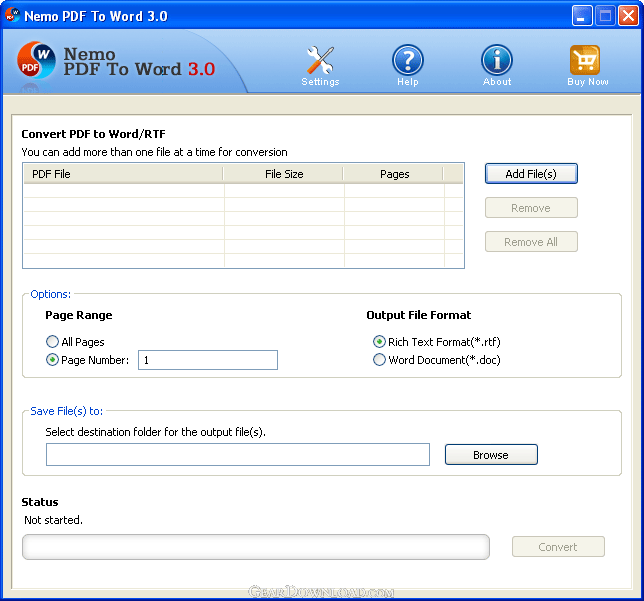
Task: Click the destination folder path field
Action: pos(238,454)
